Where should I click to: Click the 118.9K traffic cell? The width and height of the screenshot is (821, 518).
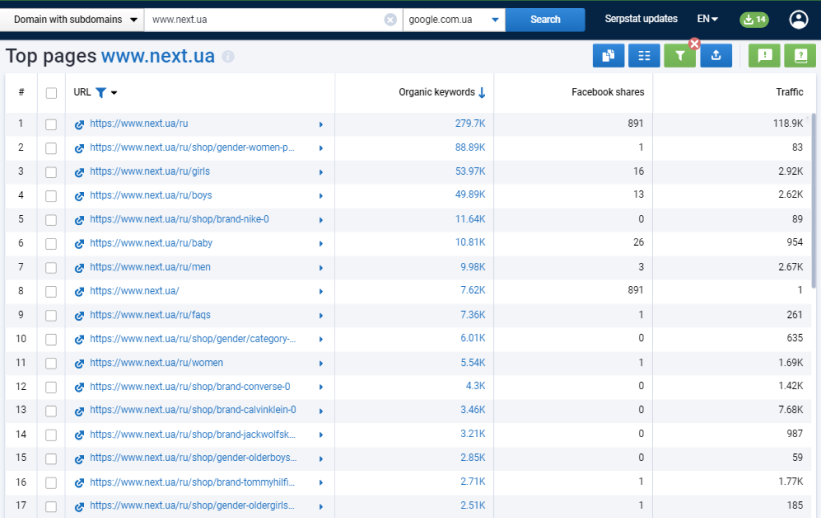[788, 124]
